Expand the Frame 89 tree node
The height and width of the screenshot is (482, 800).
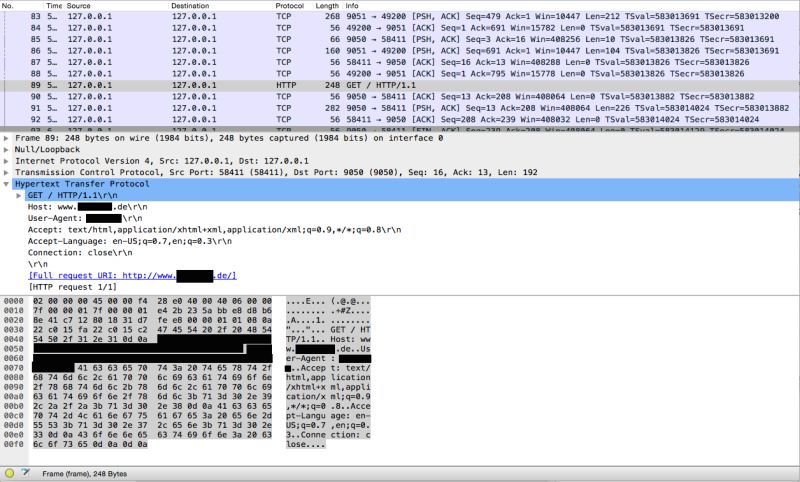[x=6, y=138]
